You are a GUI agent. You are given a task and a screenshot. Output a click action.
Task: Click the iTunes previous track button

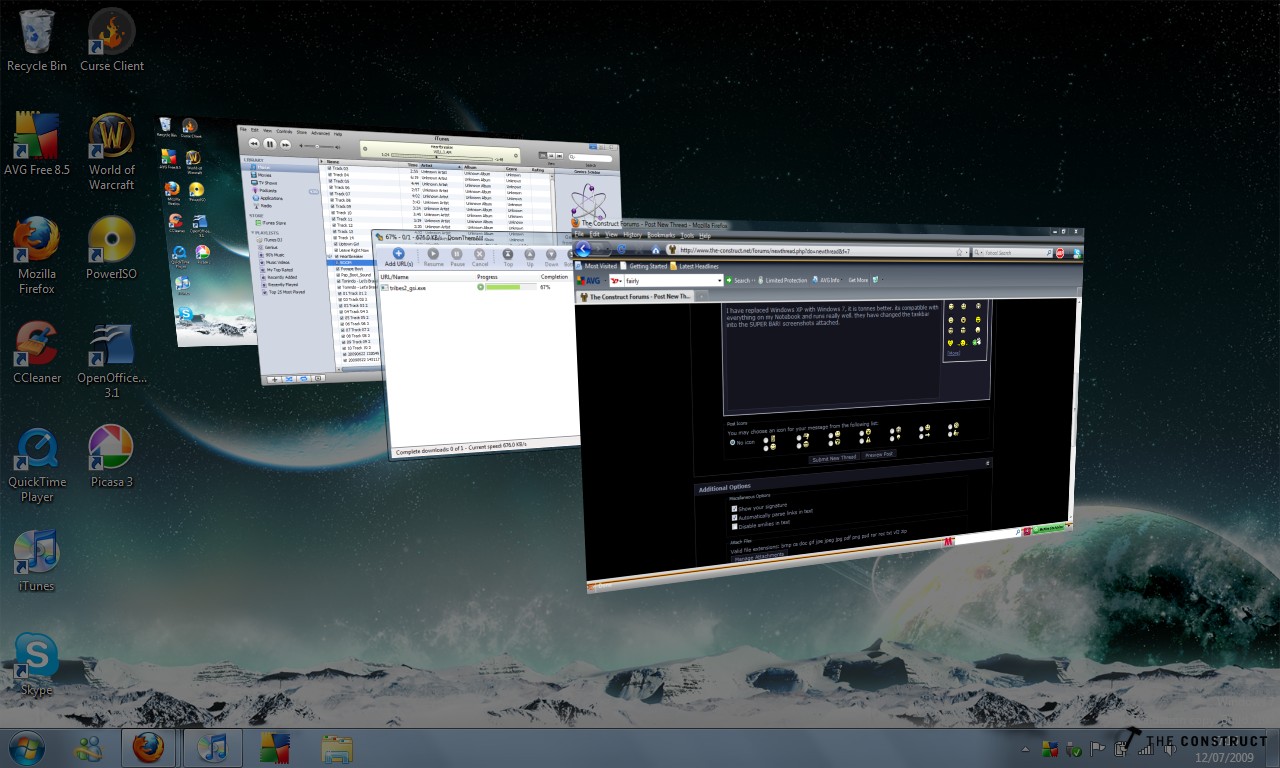point(254,143)
